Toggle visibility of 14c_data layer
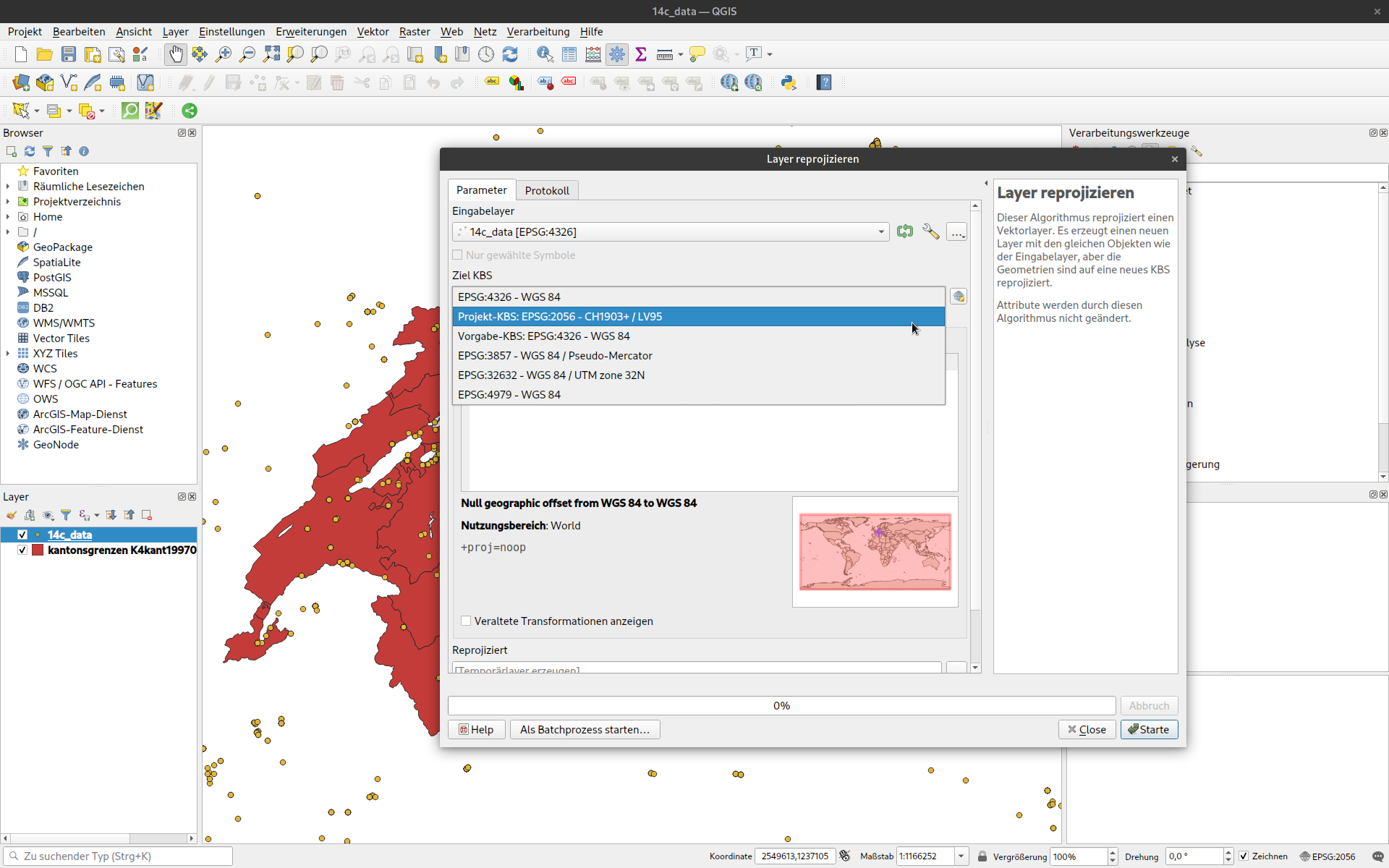The image size is (1389, 868). [x=22, y=535]
